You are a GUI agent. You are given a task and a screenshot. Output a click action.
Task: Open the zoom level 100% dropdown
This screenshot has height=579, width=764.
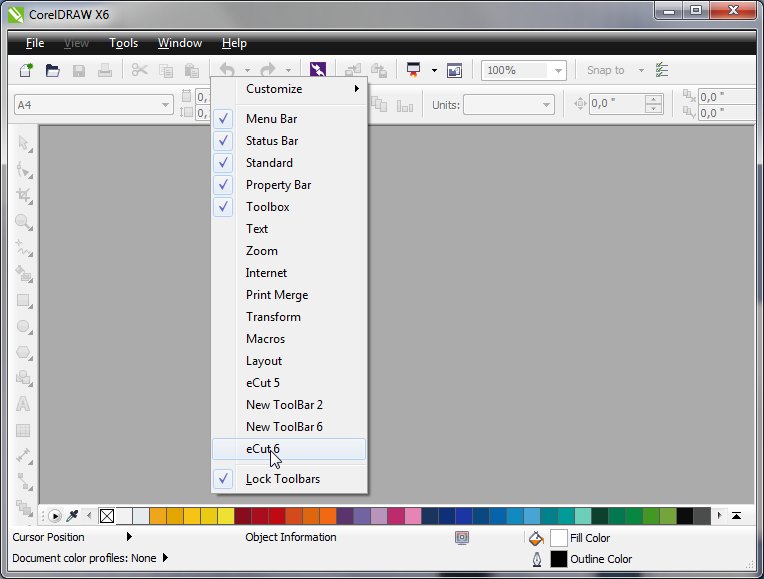[557, 70]
